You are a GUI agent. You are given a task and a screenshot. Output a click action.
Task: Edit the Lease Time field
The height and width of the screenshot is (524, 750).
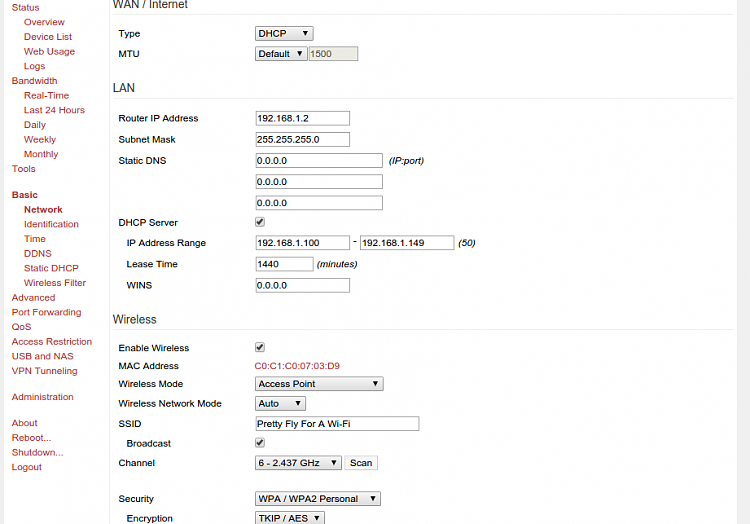pos(285,264)
